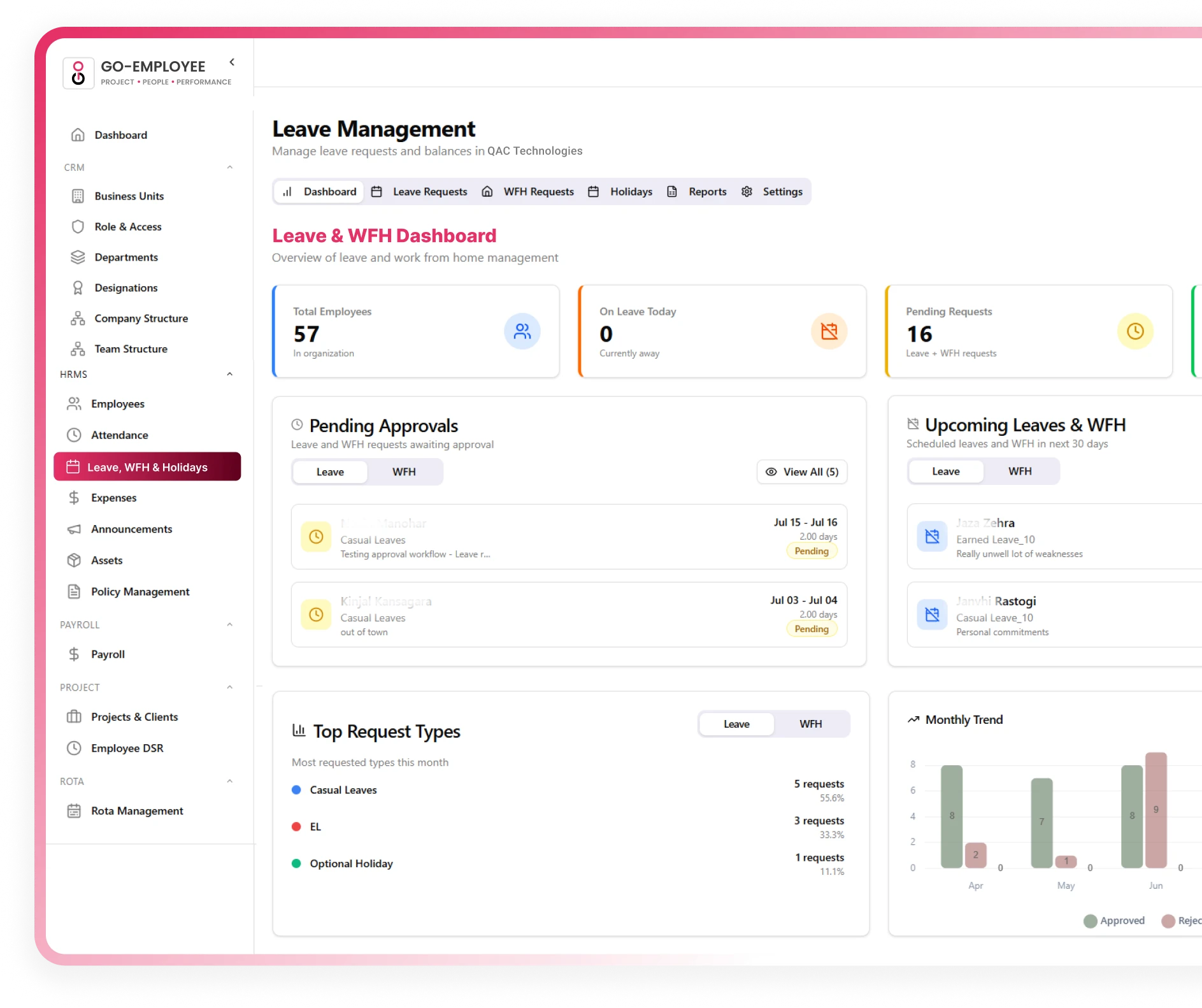
Task: Click View All (5) button
Action: [802, 472]
